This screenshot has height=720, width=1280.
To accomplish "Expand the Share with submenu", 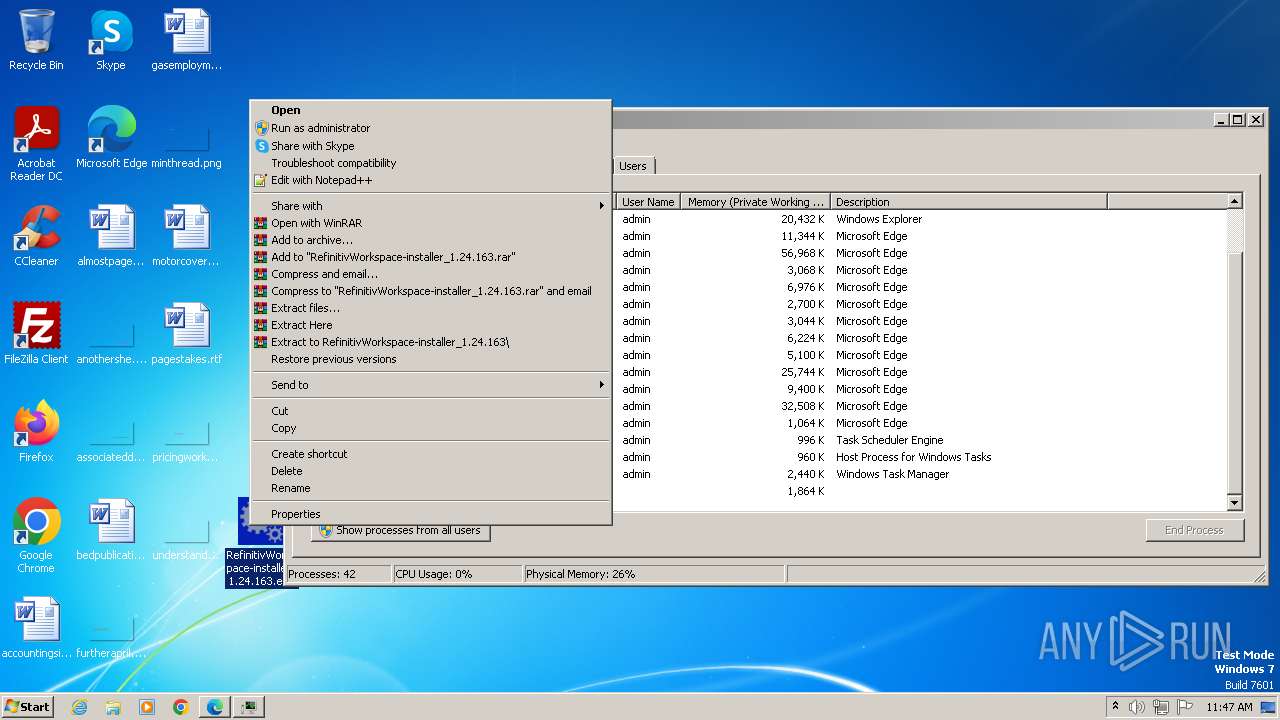I will coord(430,206).
